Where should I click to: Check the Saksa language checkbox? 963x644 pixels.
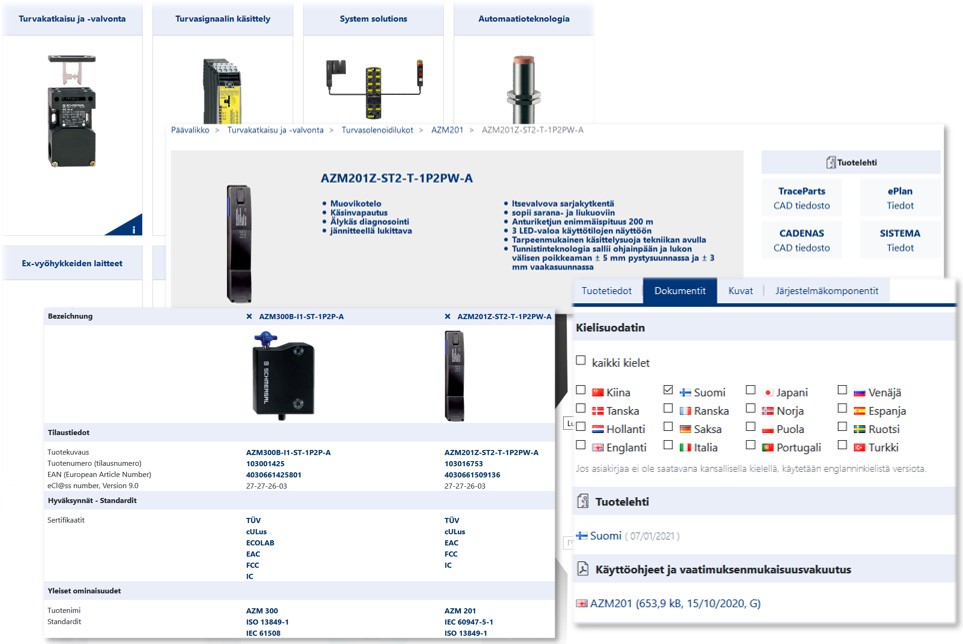[x=668, y=427]
